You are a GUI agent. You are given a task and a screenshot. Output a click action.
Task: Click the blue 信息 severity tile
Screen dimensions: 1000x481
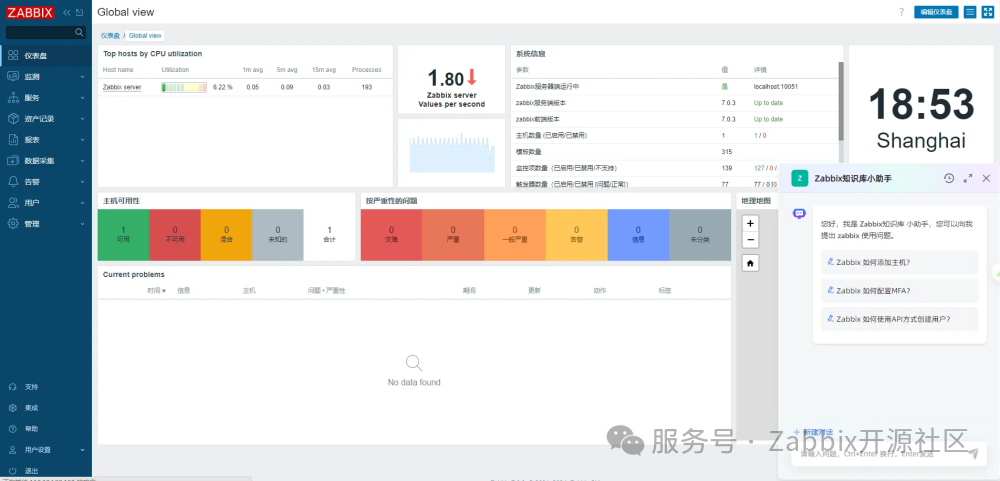click(638, 235)
